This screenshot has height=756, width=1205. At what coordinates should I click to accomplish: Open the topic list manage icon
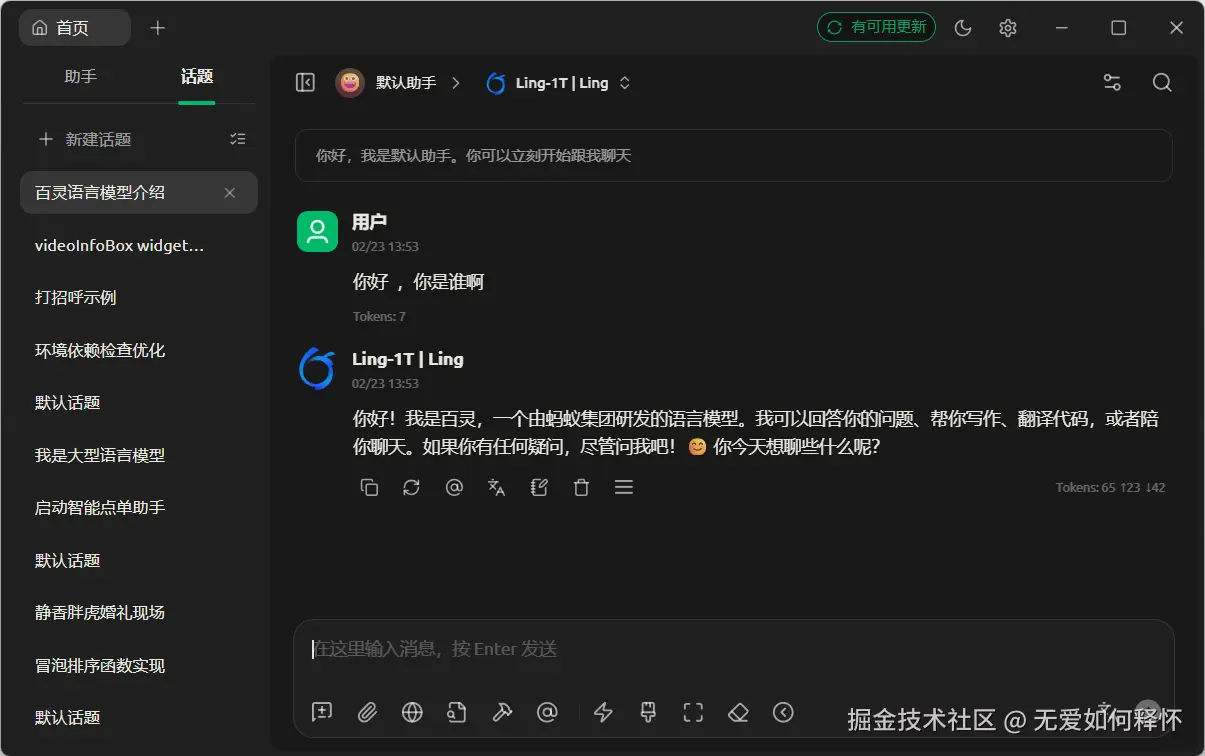pos(237,139)
